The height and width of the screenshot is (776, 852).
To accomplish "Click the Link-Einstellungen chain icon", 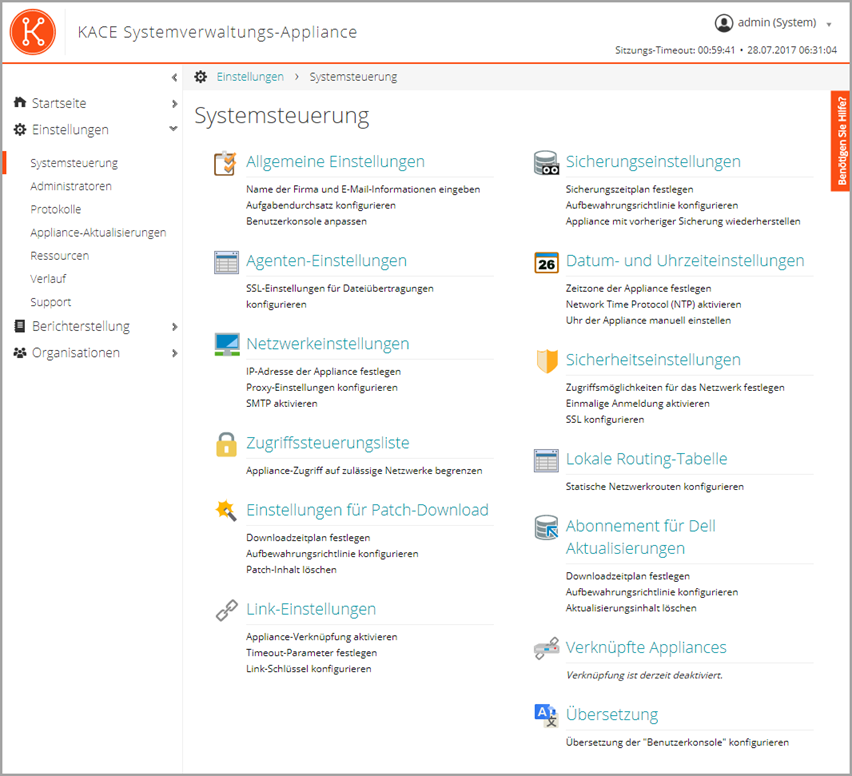I will [226, 610].
